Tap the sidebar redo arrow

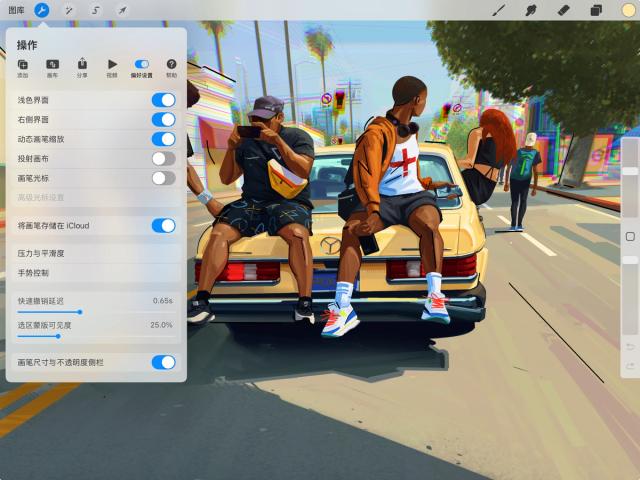630,366
